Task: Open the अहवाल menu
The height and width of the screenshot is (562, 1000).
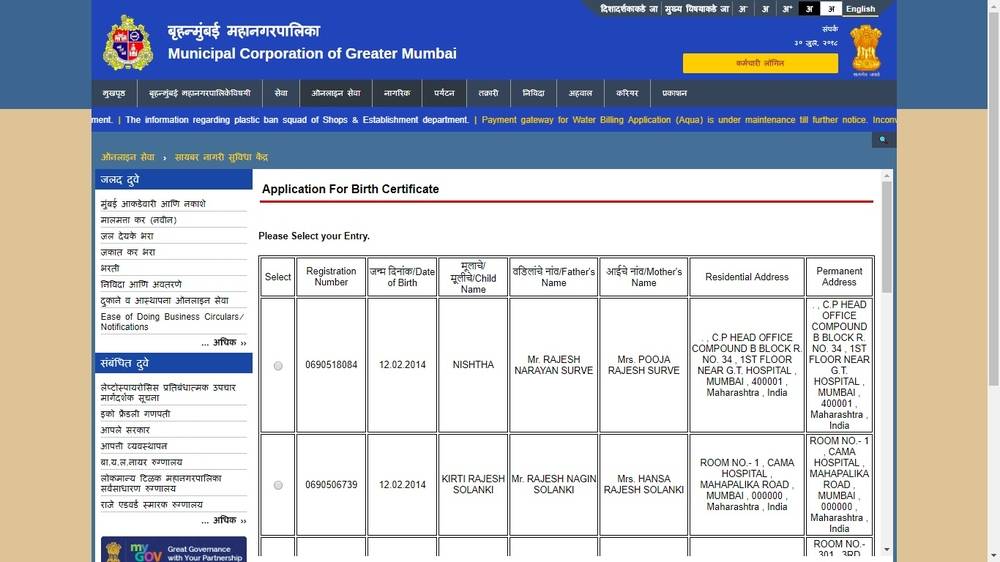Action: [580, 93]
